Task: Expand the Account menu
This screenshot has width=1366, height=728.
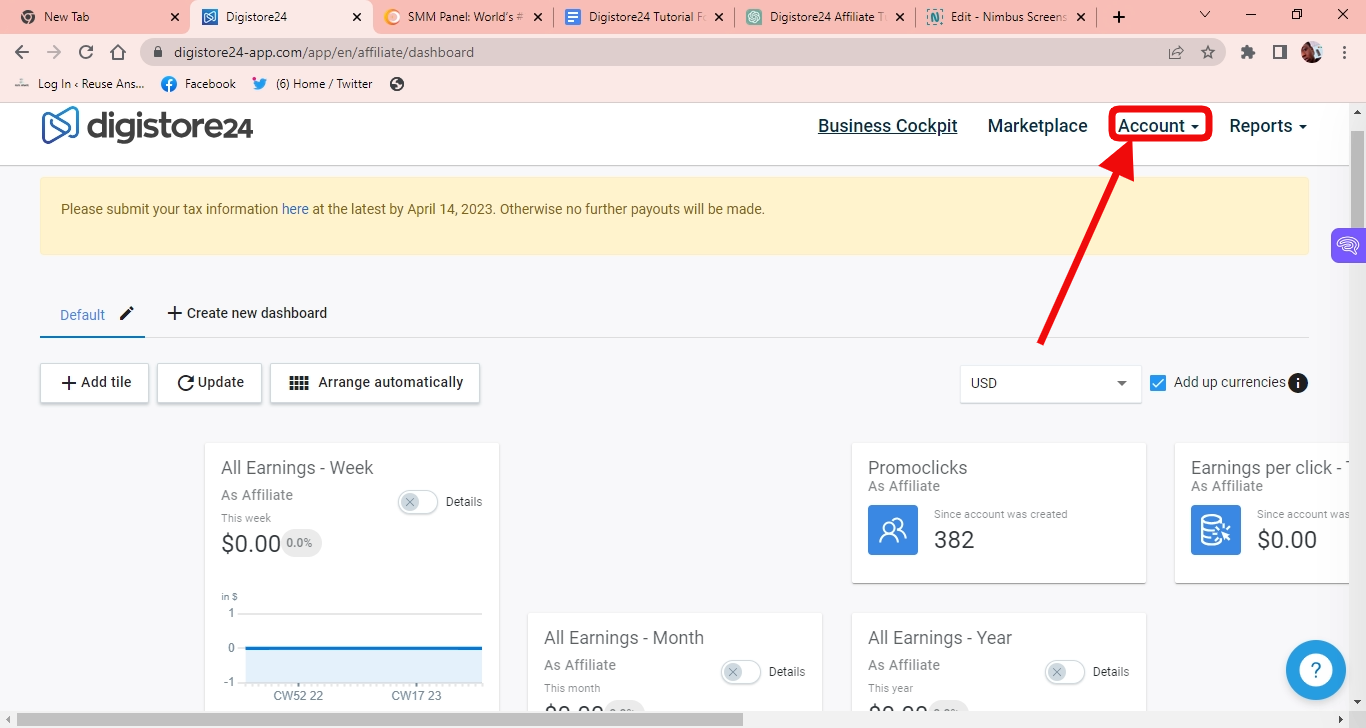Action: coord(1159,126)
